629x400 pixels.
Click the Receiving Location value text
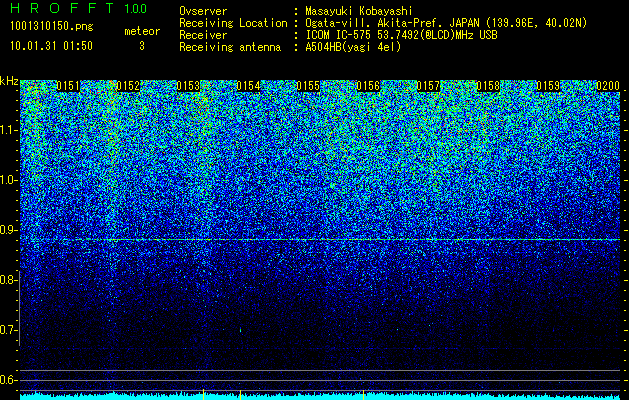click(446, 23)
